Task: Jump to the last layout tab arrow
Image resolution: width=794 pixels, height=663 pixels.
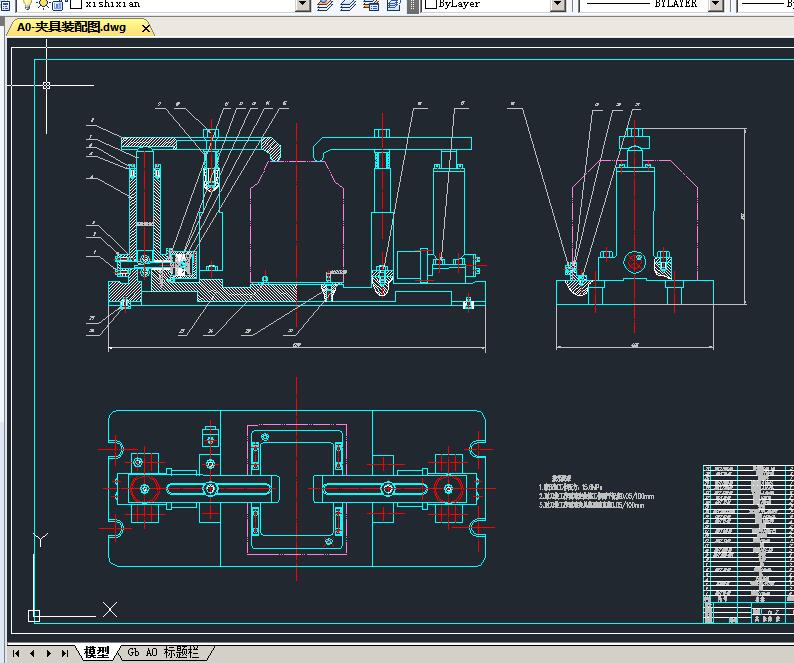Action: (65, 653)
